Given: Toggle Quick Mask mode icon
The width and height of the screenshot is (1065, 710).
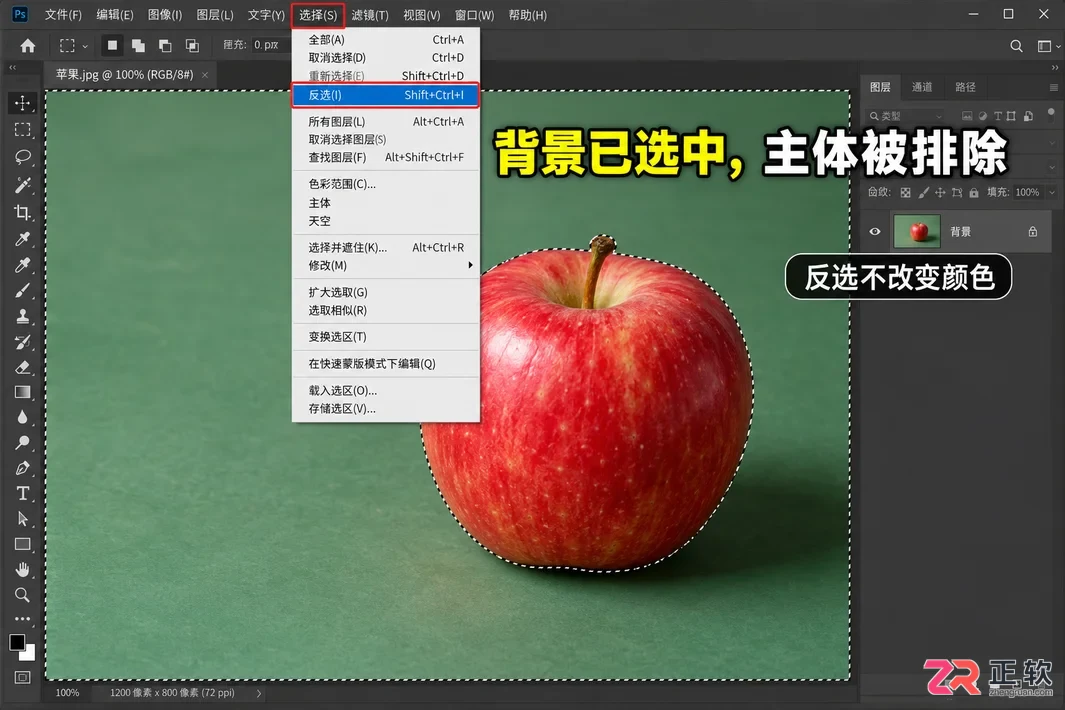Looking at the screenshot, I should click(22, 677).
